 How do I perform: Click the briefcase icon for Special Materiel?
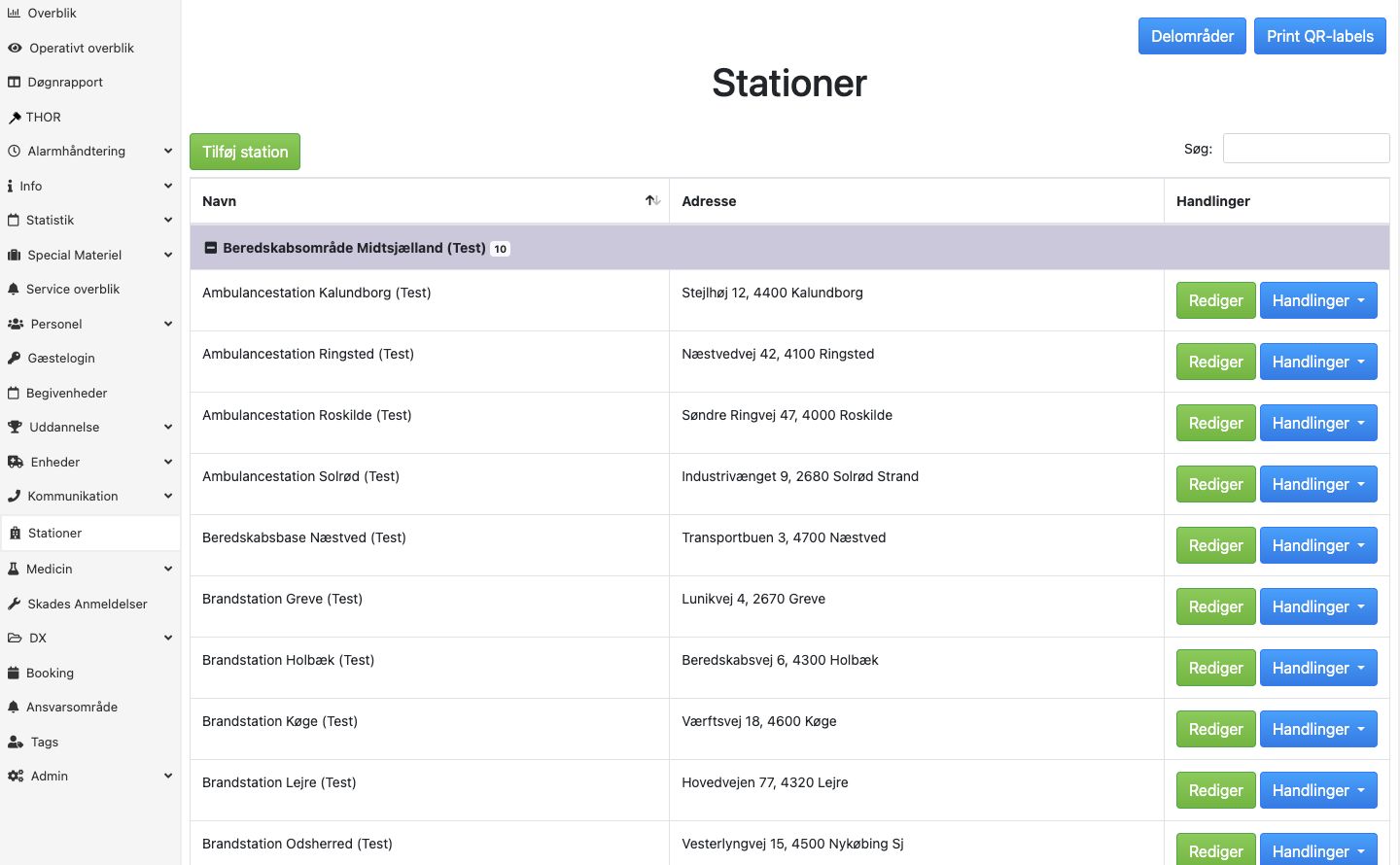tap(14, 256)
